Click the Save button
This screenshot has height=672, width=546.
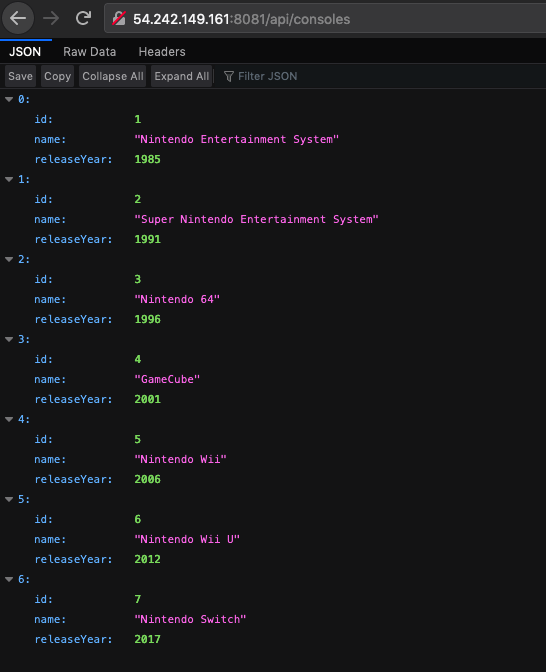[20, 76]
